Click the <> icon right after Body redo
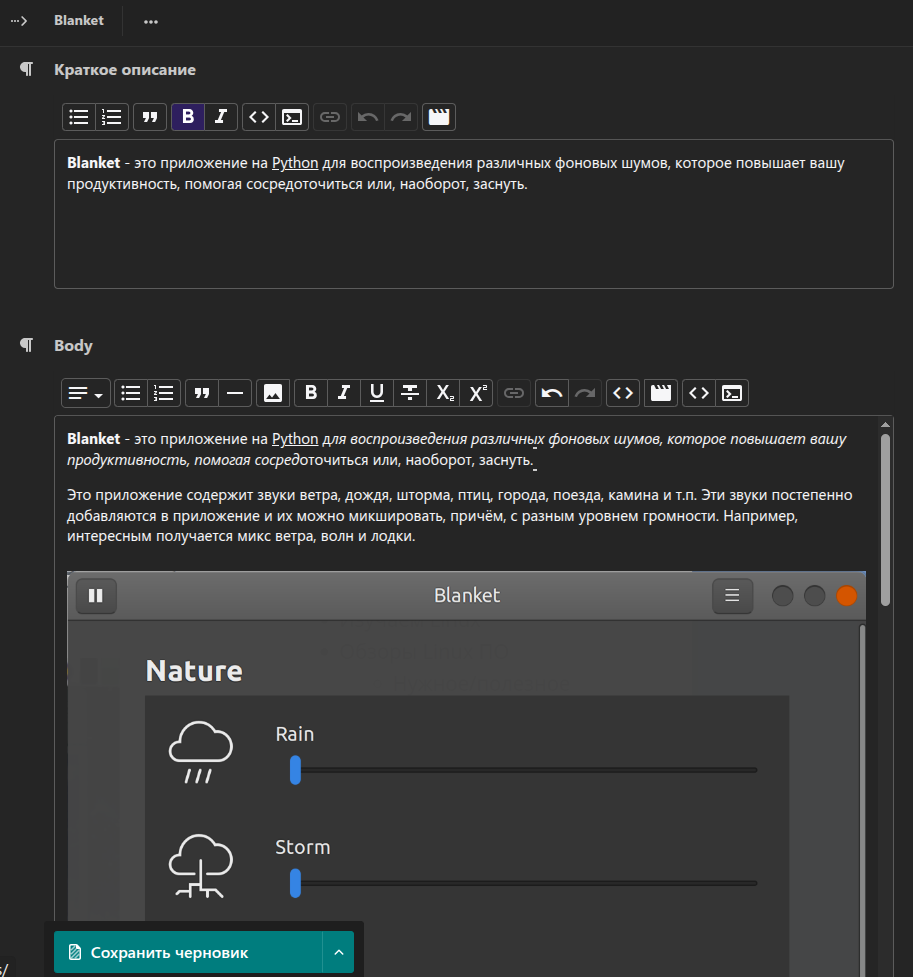 623,393
